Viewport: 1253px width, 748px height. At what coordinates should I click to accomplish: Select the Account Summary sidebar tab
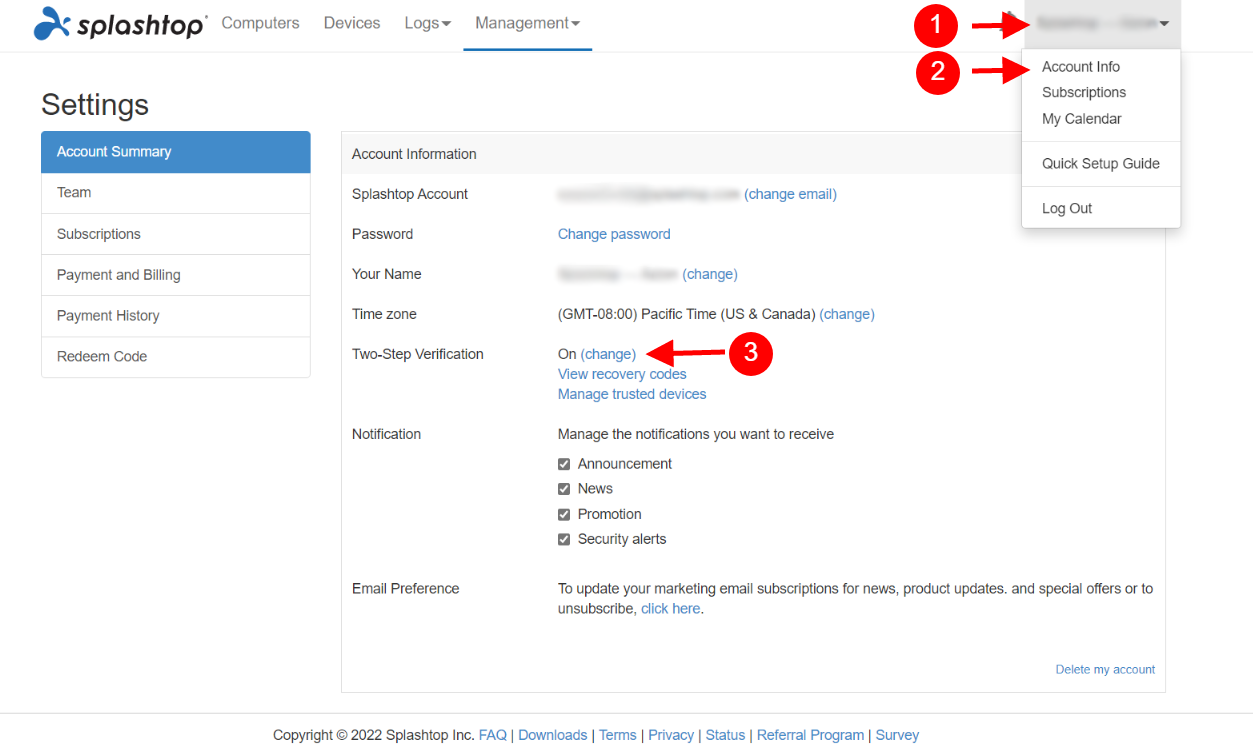tap(176, 152)
